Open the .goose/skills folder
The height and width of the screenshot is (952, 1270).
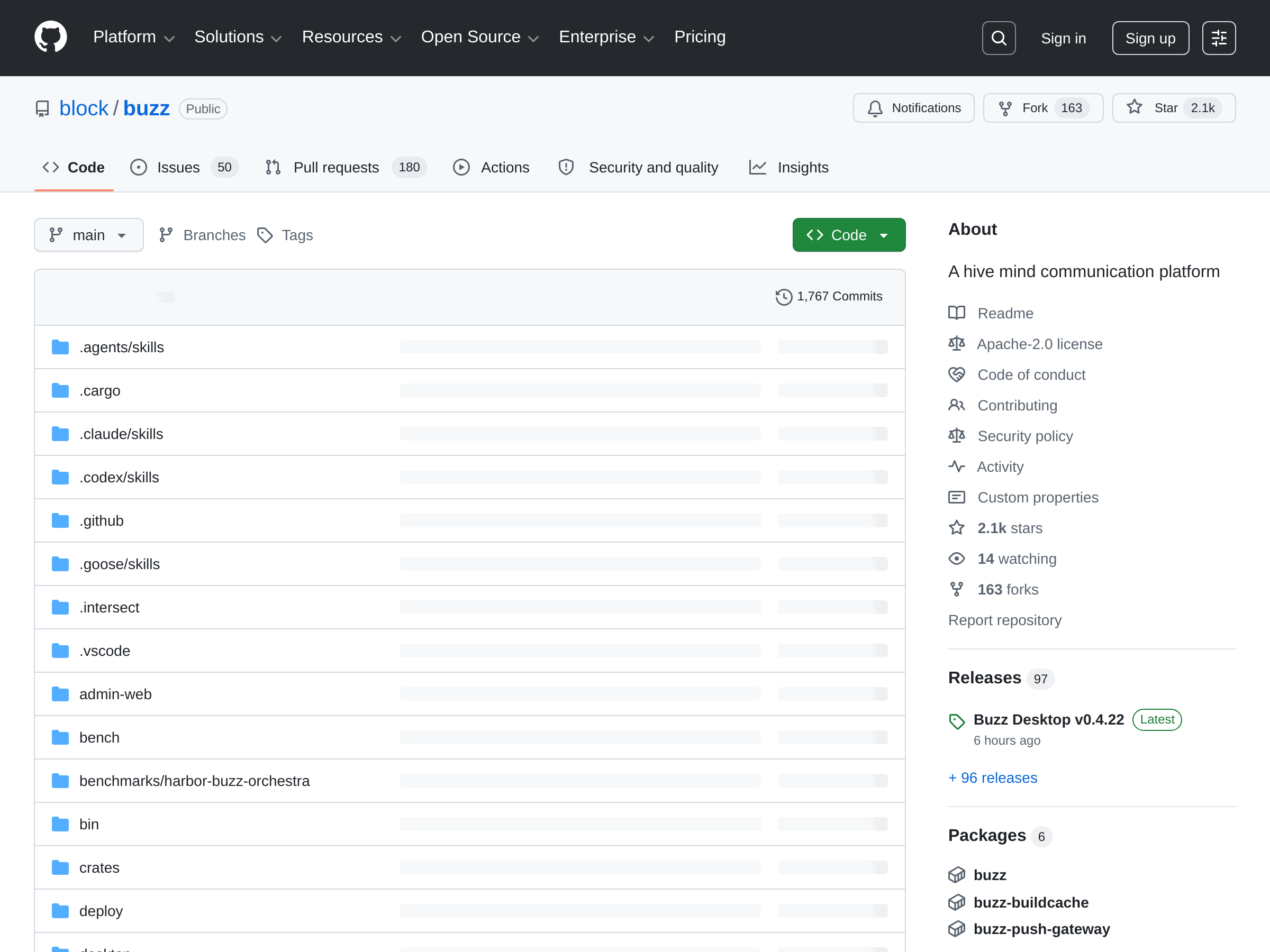(x=120, y=563)
